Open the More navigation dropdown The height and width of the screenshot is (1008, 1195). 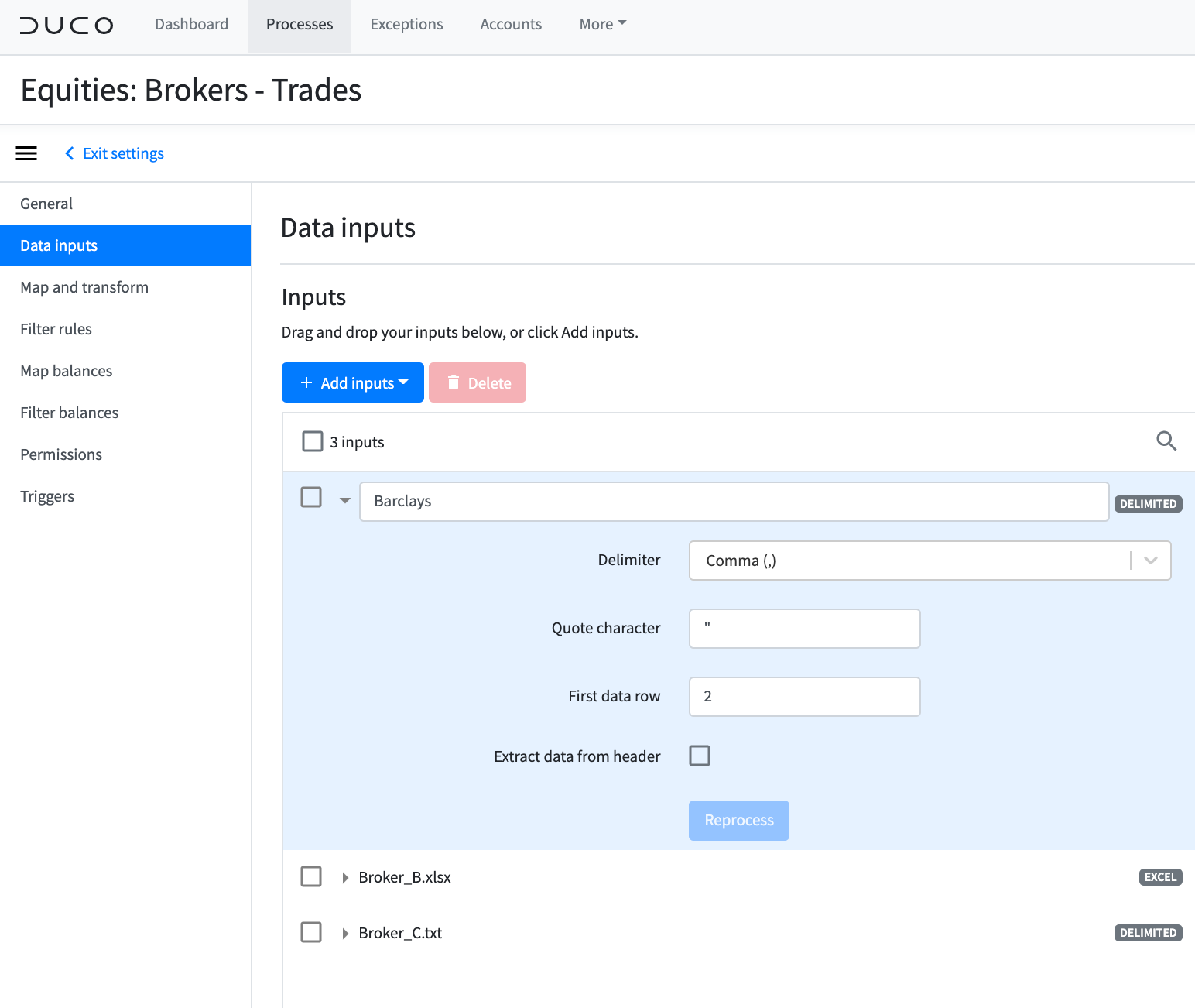603,24
